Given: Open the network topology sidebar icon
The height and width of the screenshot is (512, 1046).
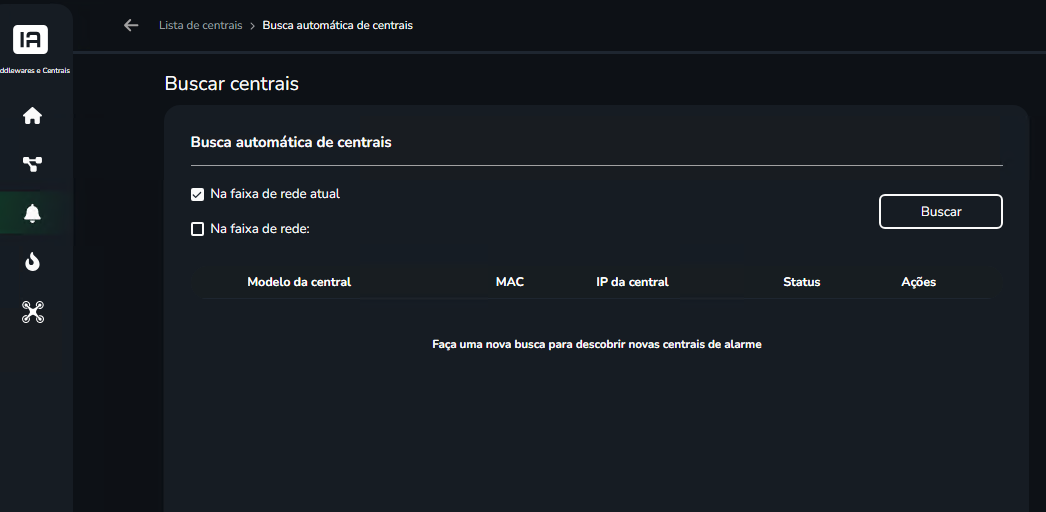Looking at the screenshot, I should pyautogui.click(x=32, y=164).
